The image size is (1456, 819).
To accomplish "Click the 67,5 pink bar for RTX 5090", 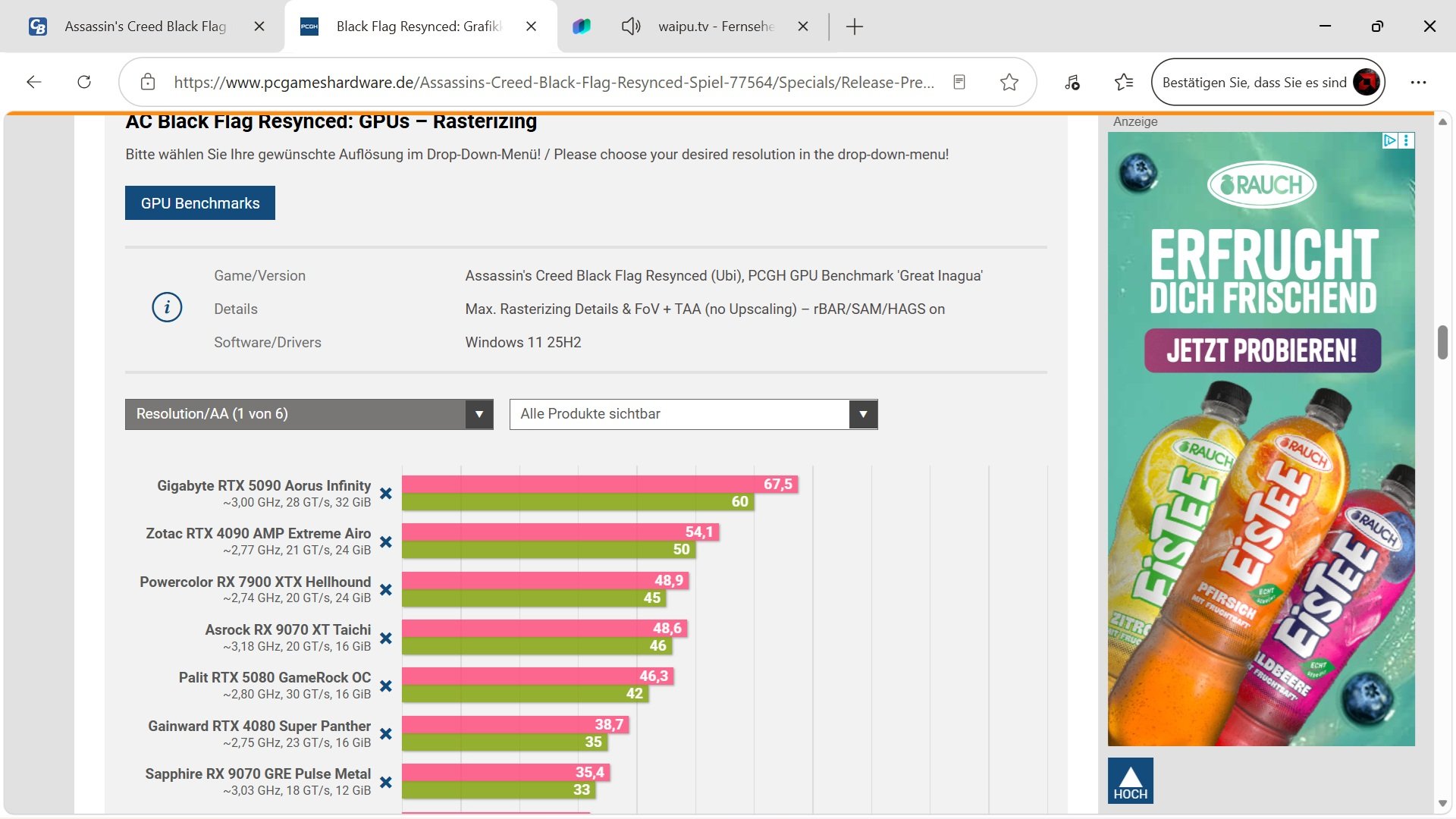I will click(600, 485).
